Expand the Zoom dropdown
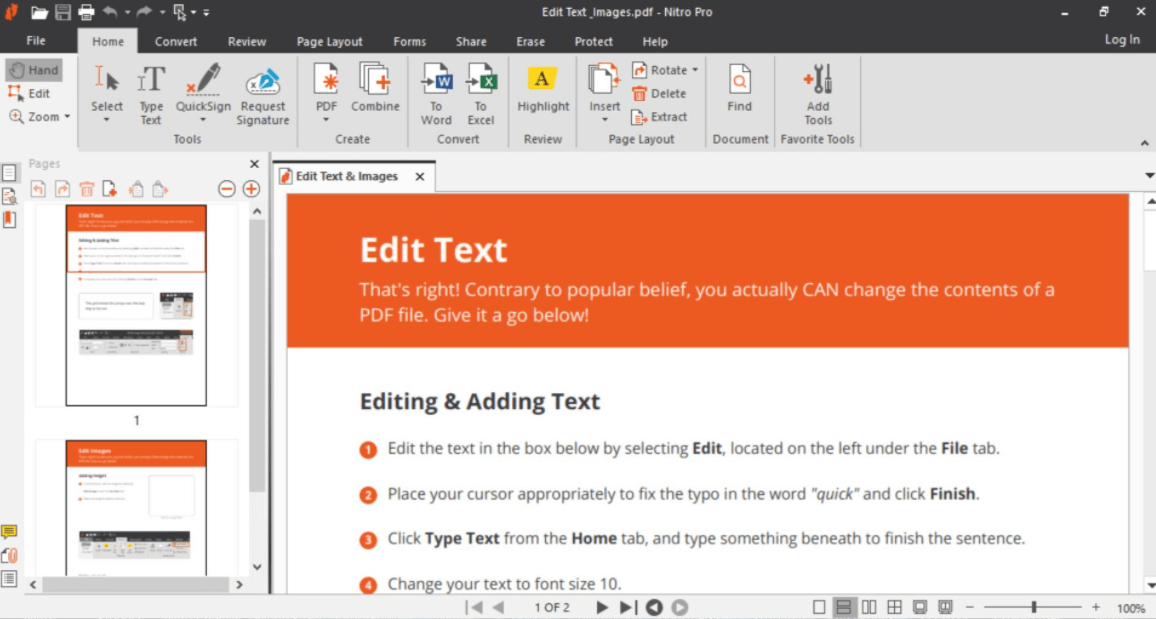 coord(67,117)
